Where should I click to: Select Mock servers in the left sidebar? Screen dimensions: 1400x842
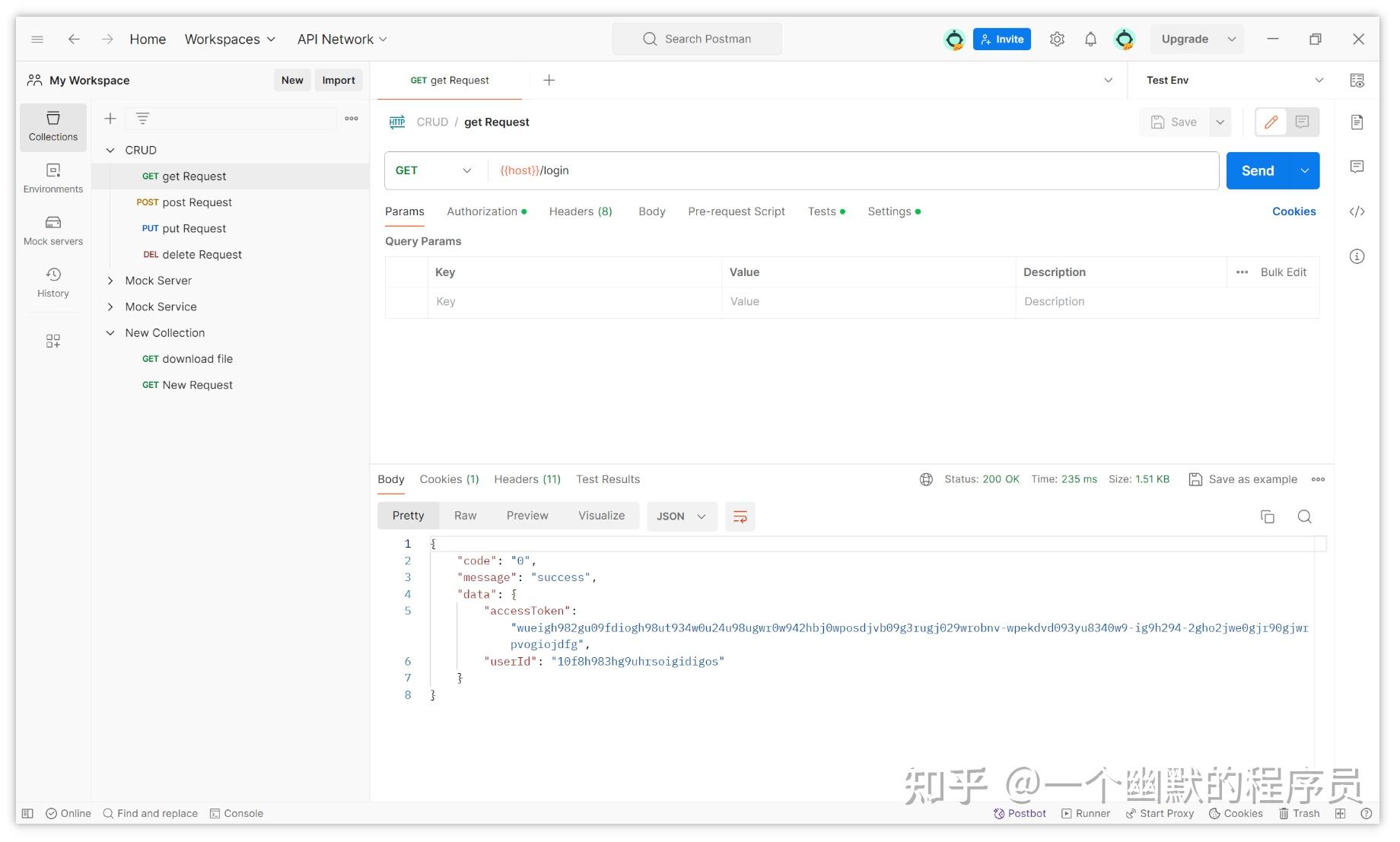click(x=52, y=230)
